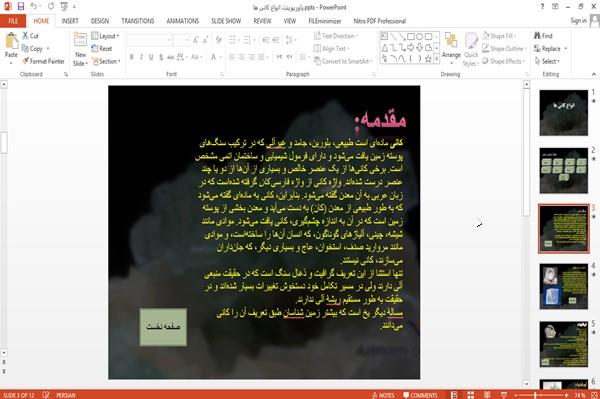Select slide 4 thumbnail in the panel

563,286
